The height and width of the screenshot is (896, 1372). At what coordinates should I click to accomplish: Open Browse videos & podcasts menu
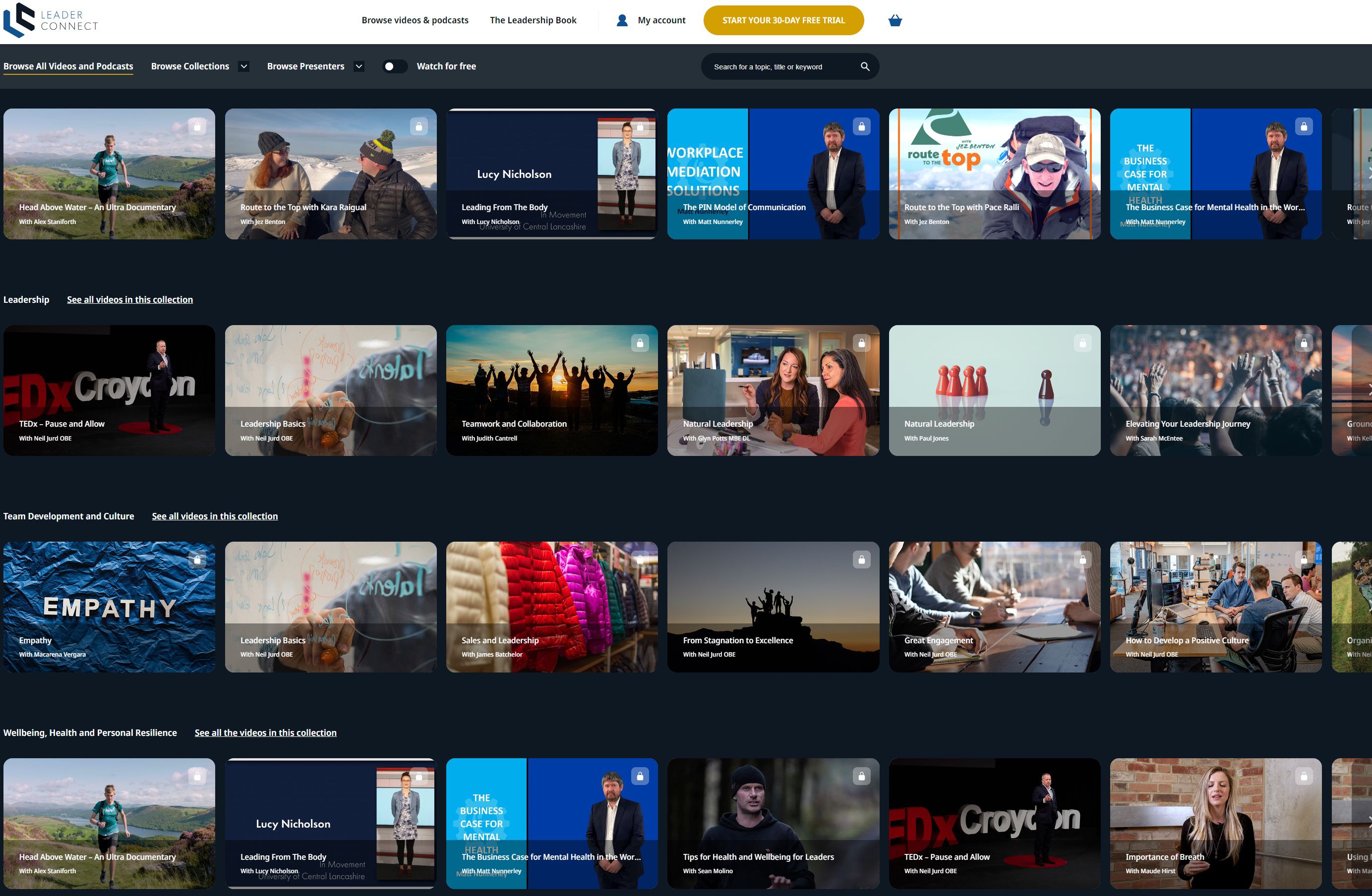coord(415,20)
